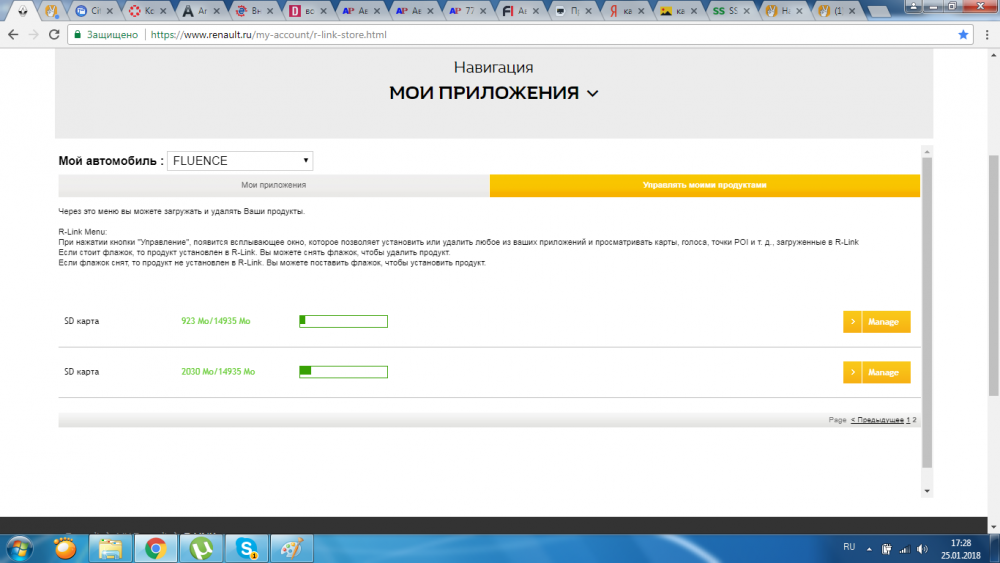Open Paint from the taskbar
The image size is (1000, 563).
292,548
